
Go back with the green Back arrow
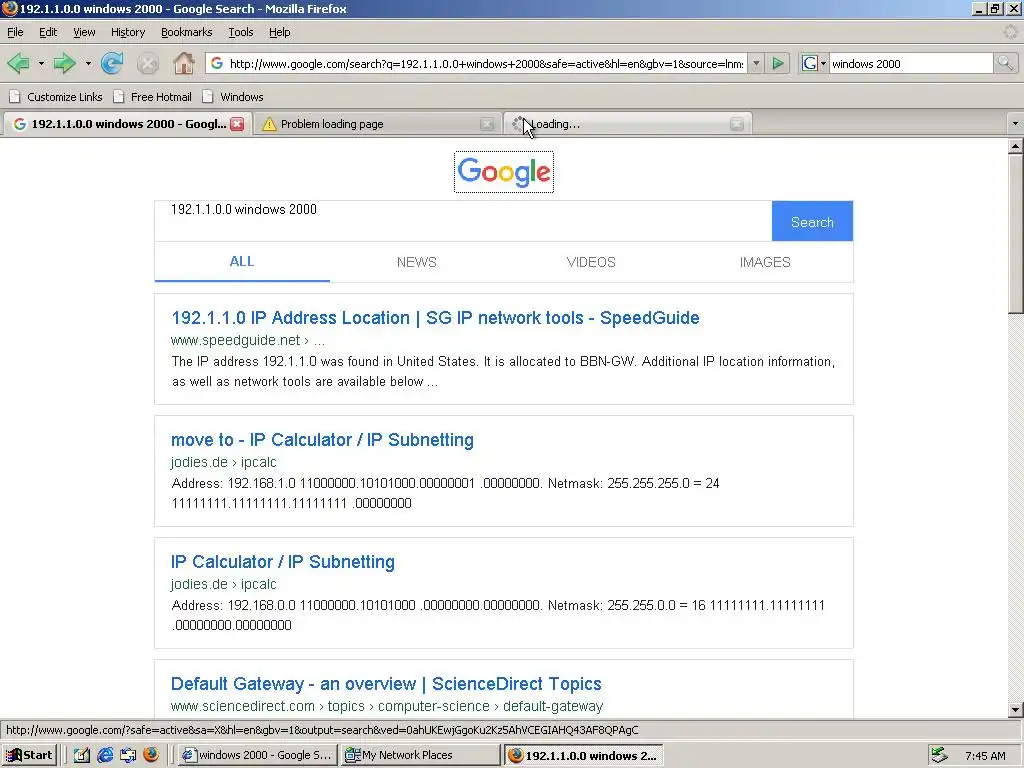18,63
